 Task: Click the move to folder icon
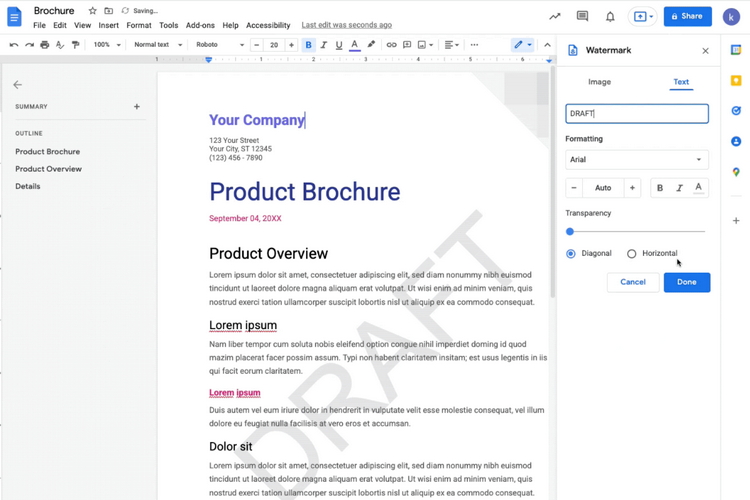[x=109, y=11]
